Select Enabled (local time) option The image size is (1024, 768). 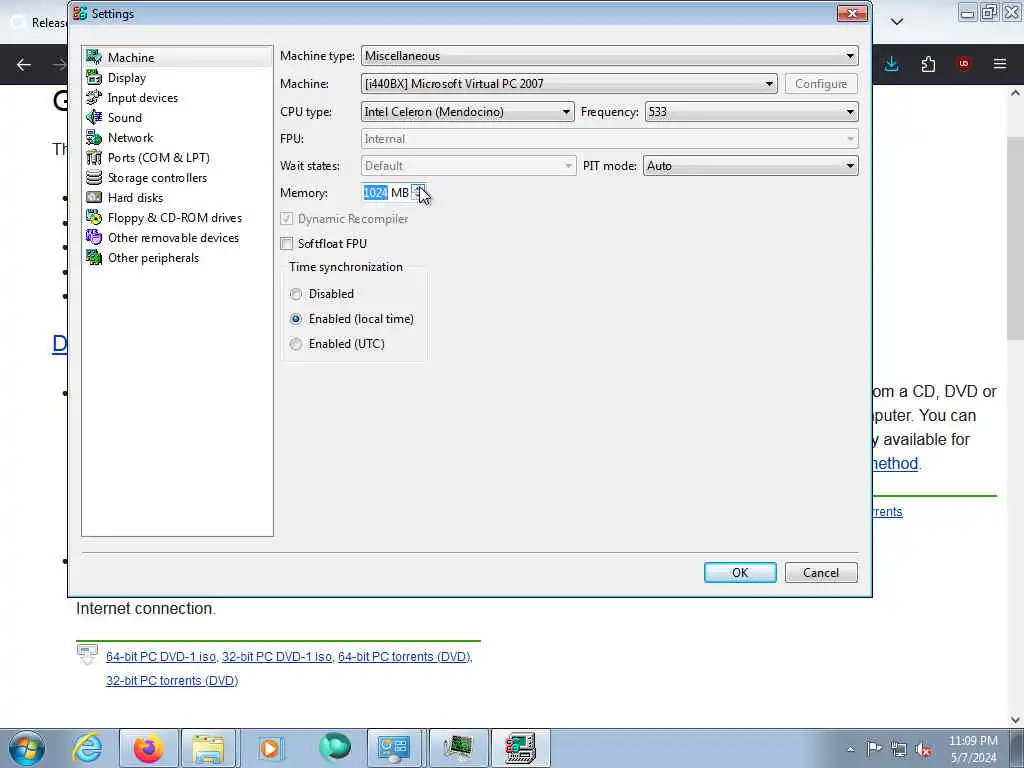pos(296,319)
